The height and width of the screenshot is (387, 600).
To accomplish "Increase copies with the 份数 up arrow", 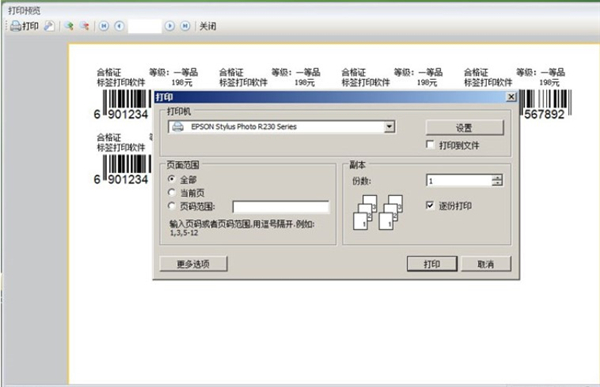I will [497, 178].
